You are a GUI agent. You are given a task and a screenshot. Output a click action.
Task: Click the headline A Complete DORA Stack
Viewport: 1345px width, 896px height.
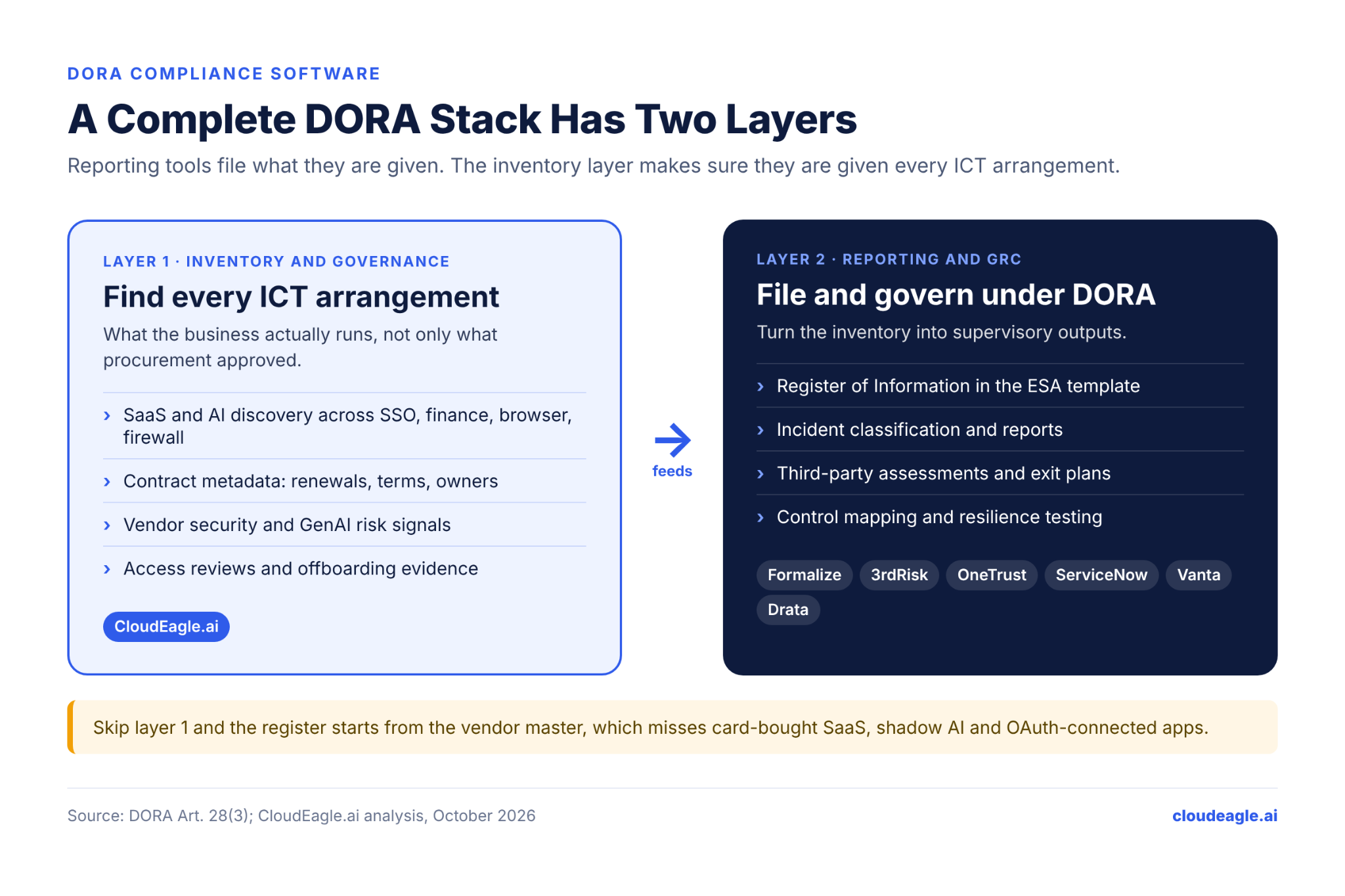pyautogui.click(x=462, y=119)
